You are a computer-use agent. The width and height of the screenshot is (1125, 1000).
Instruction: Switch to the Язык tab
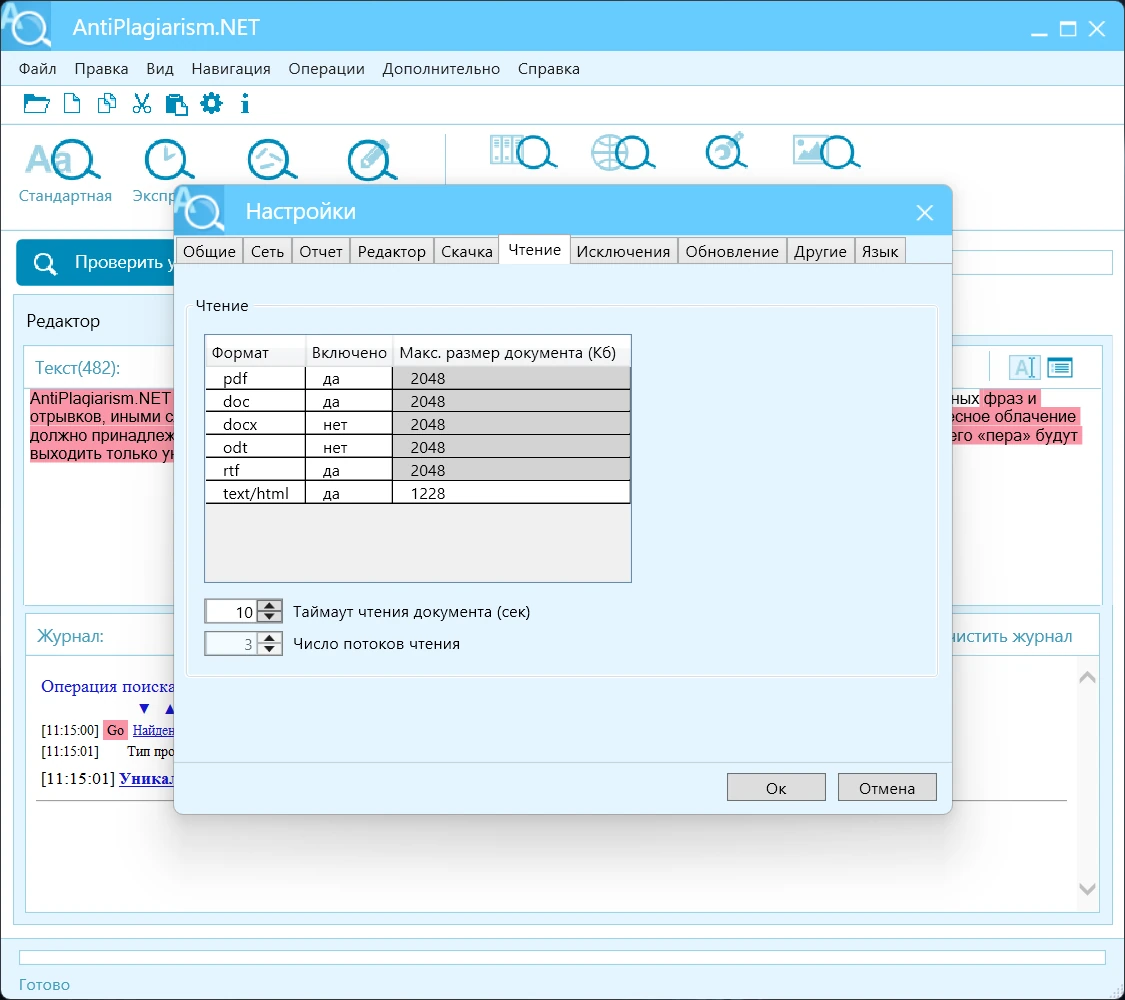[880, 251]
